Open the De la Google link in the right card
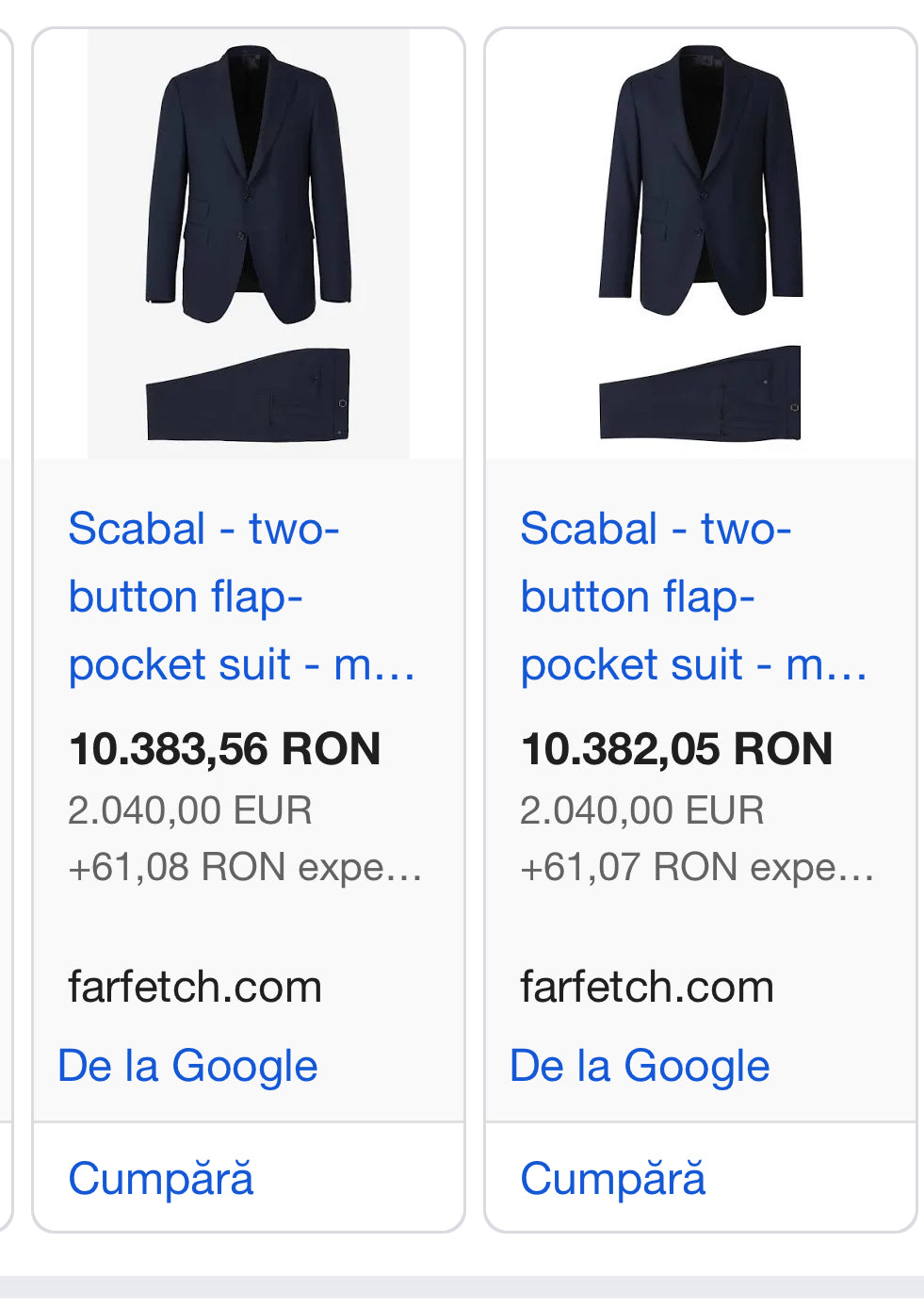Viewport: 924px width, 1308px height. [640, 1066]
